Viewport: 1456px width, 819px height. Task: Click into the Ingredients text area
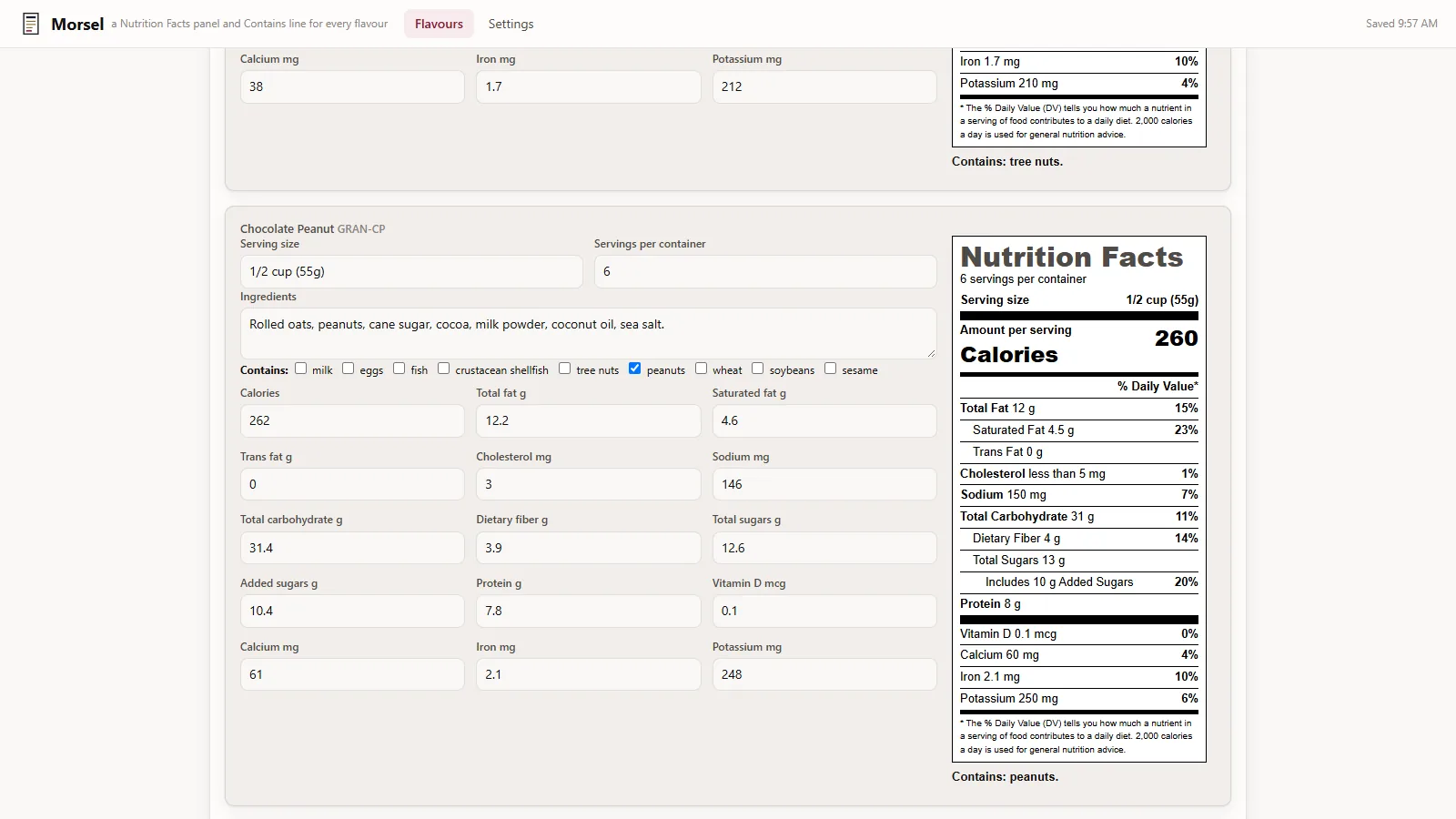[588, 333]
